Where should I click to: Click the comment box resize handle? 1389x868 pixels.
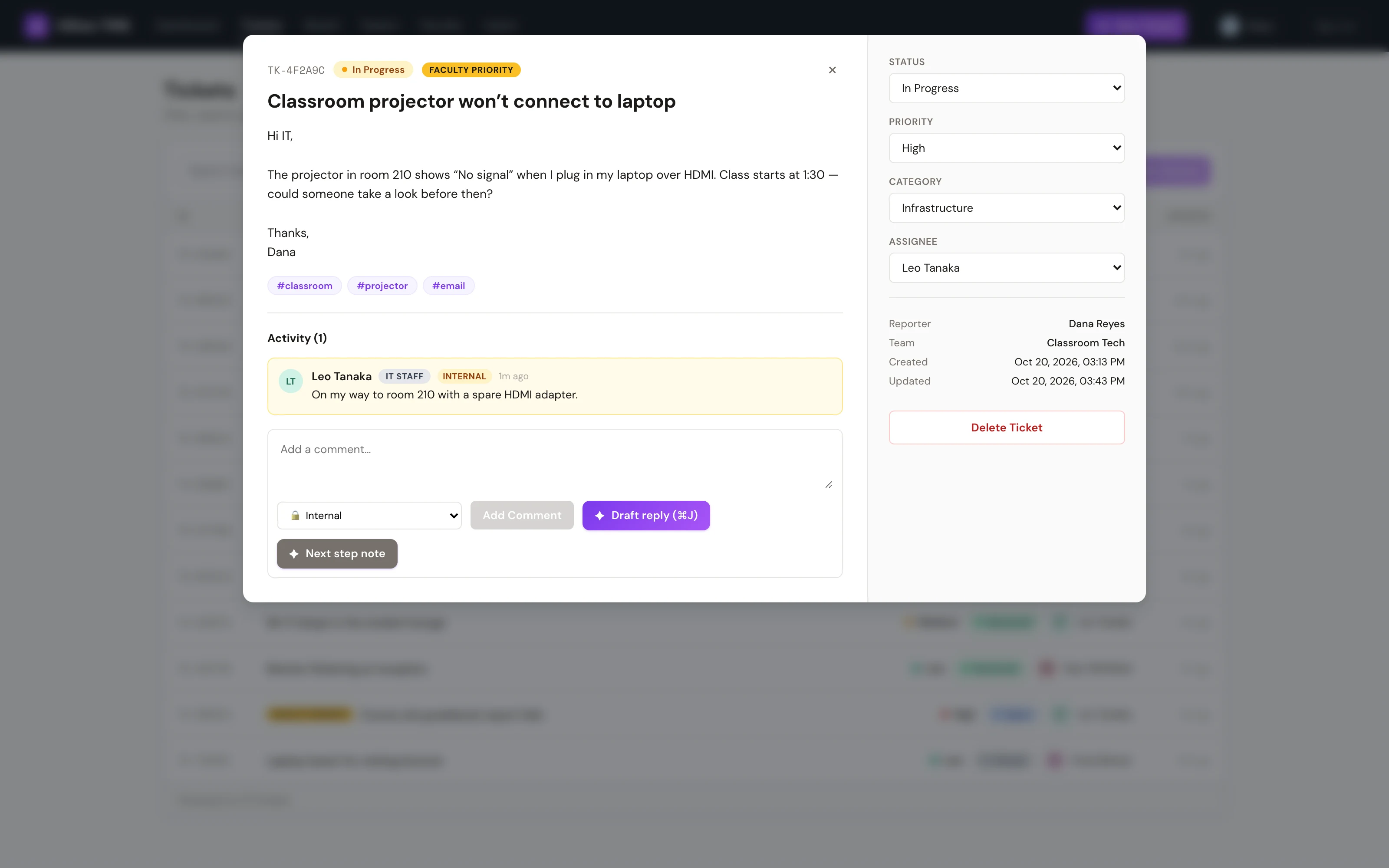[828, 485]
